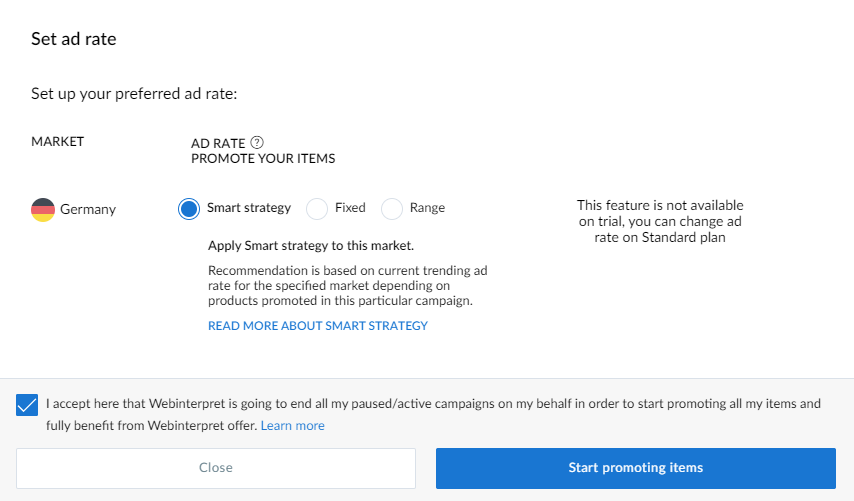This screenshot has height=501, width=854.
Task: Select the Range ad rate radio button
Action: [392, 209]
